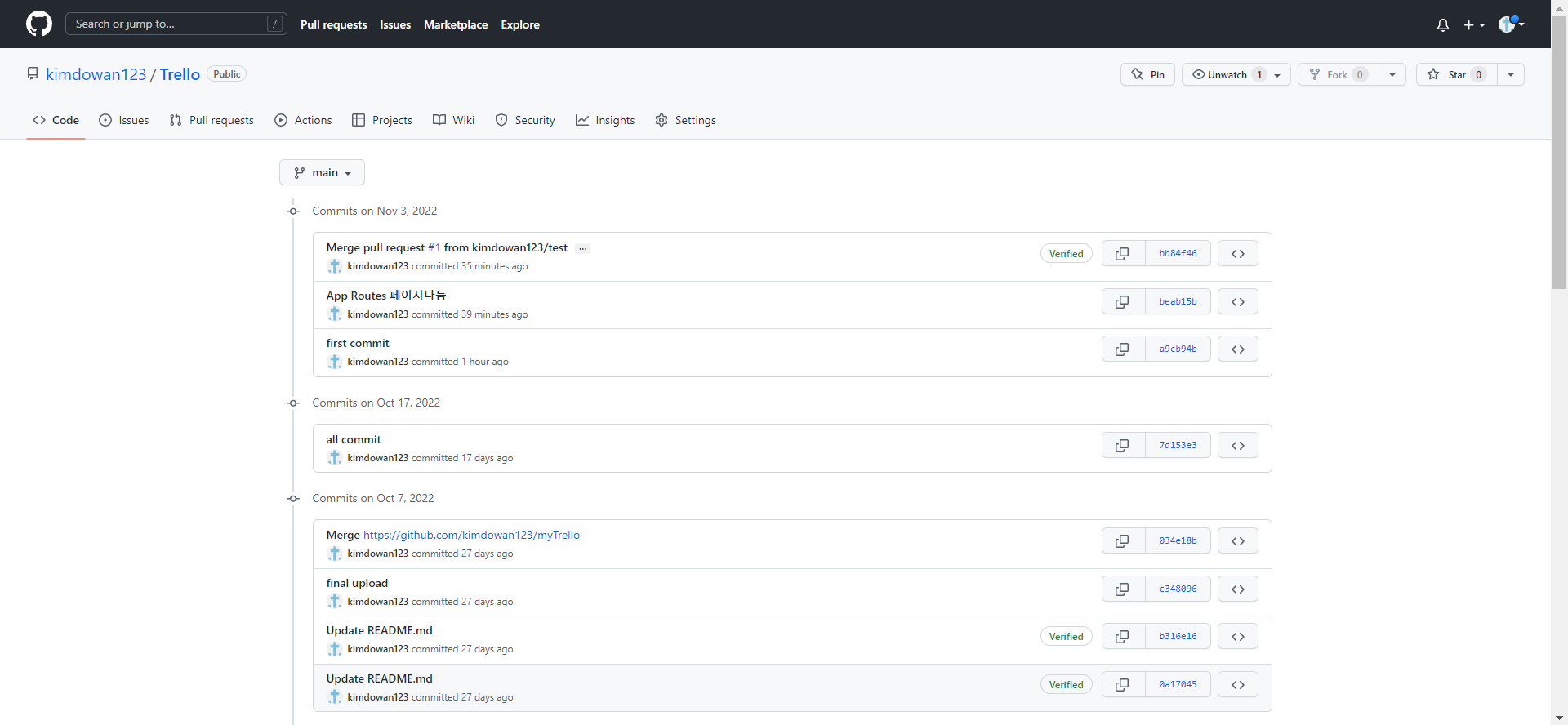Copy full SHA for commit c348096
1568x725 pixels.
pyautogui.click(x=1123, y=589)
